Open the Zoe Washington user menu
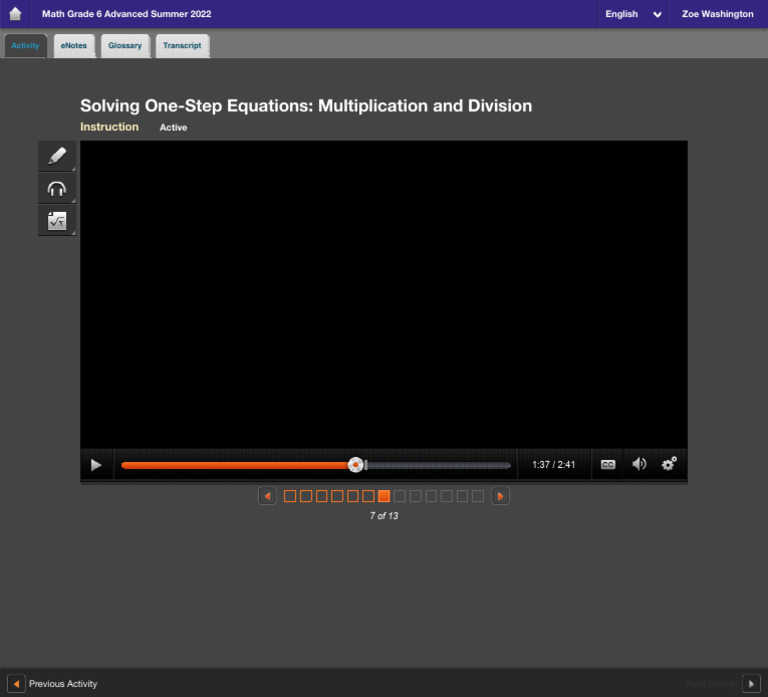The width and height of the screenshot is (768, 697). click(x=718, y=14)
